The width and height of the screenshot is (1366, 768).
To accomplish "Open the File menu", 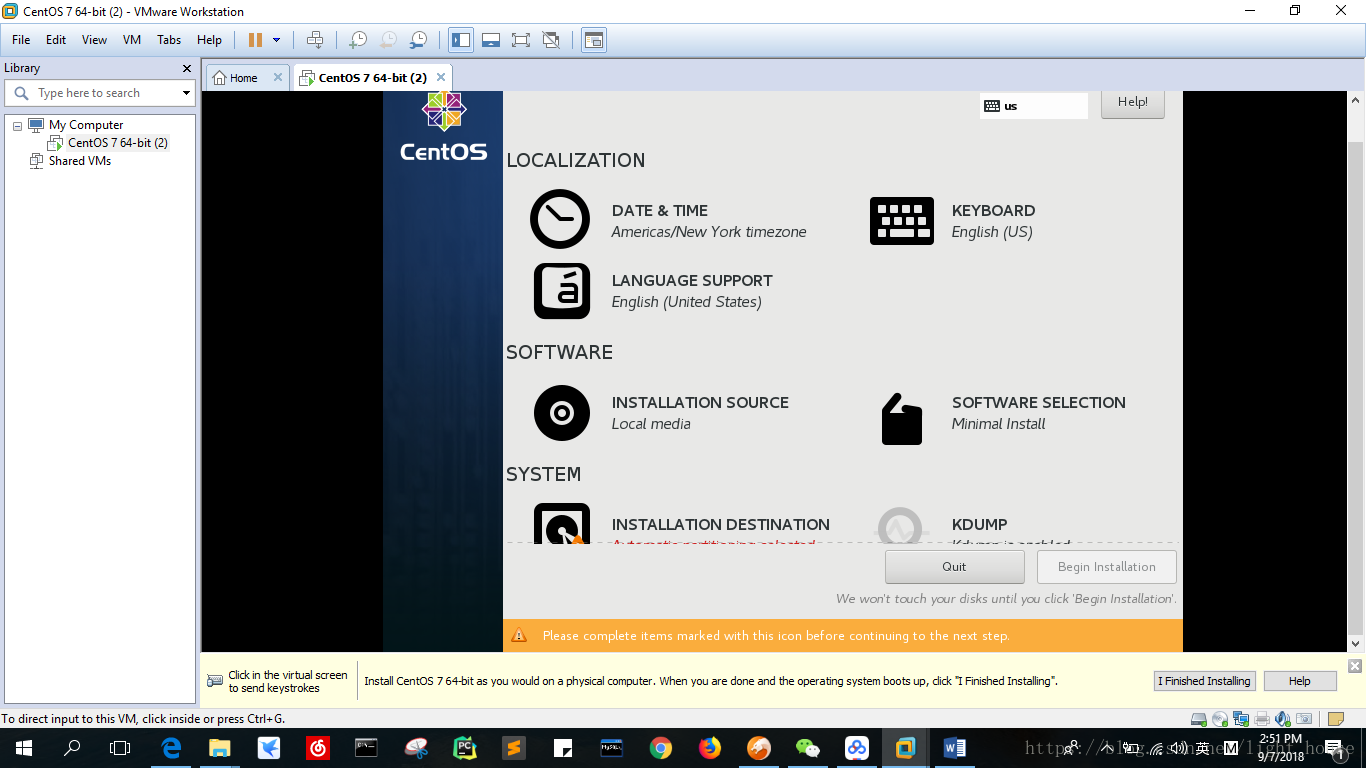I will pyautogui.click(x=21, y=40).
